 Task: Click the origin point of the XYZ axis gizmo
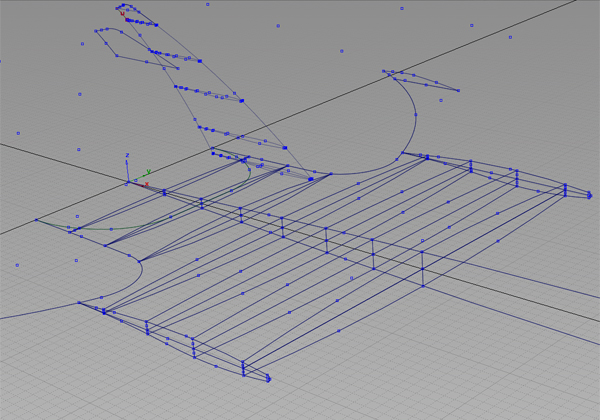(x=128, y=181)
